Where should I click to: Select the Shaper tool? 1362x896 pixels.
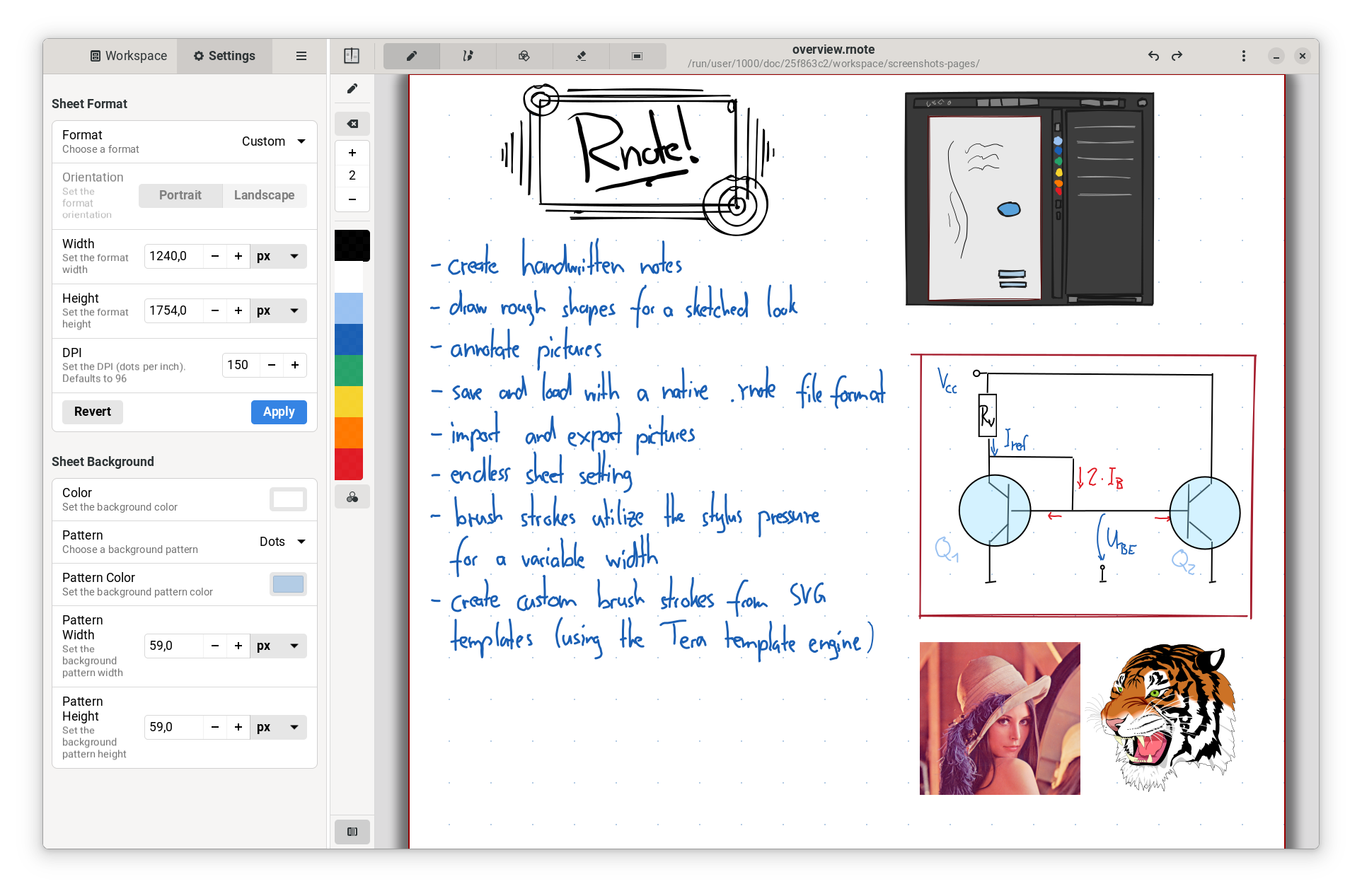(468, 56)
